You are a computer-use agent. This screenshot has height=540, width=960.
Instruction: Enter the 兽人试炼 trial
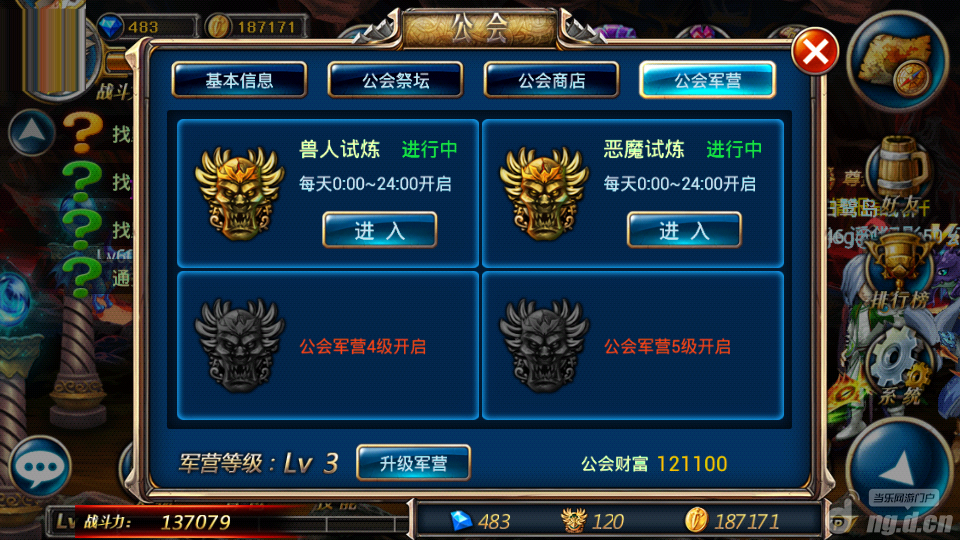point(380,230)
